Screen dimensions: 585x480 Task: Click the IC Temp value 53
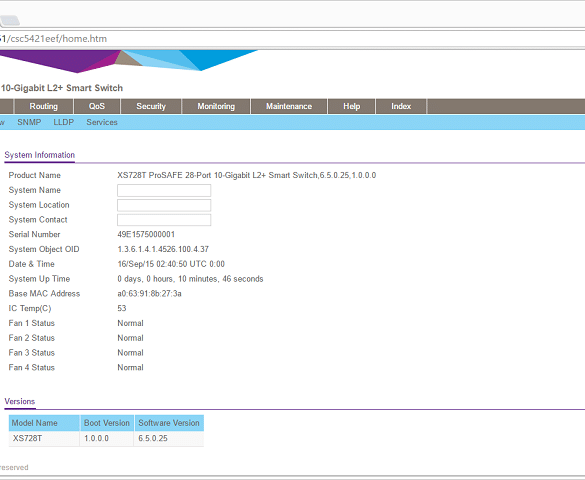122,308
